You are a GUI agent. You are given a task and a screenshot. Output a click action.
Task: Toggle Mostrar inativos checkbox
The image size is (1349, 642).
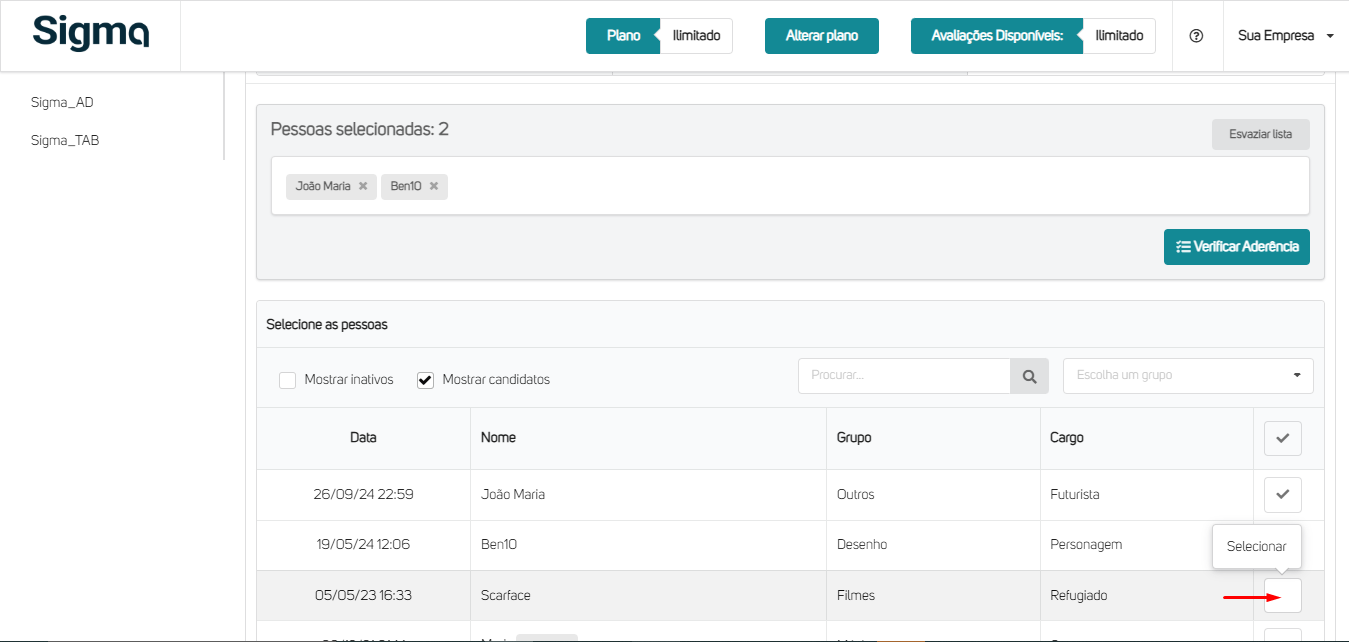click(288, 380)
